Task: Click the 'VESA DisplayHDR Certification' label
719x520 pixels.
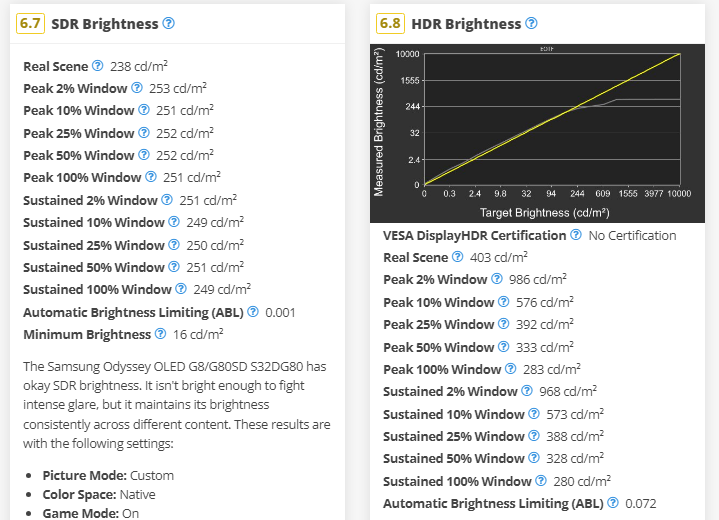Action: coord(475,235)
